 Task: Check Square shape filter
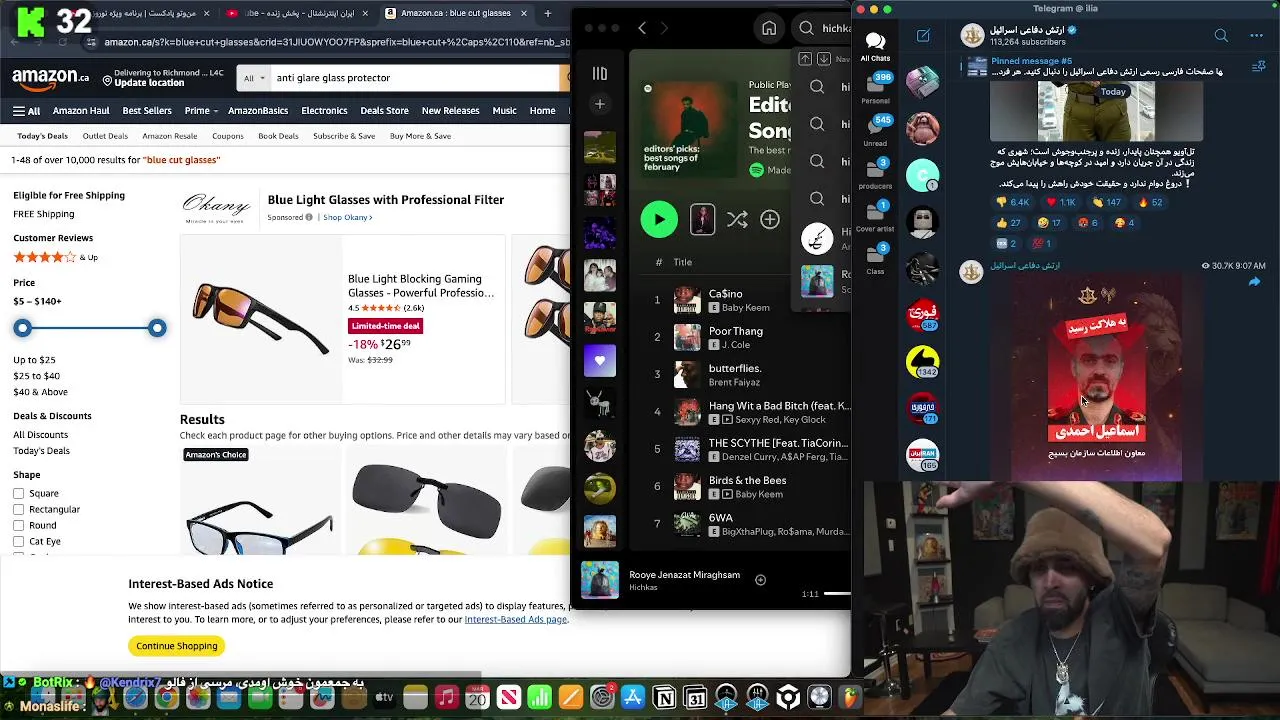click(19, 493)
